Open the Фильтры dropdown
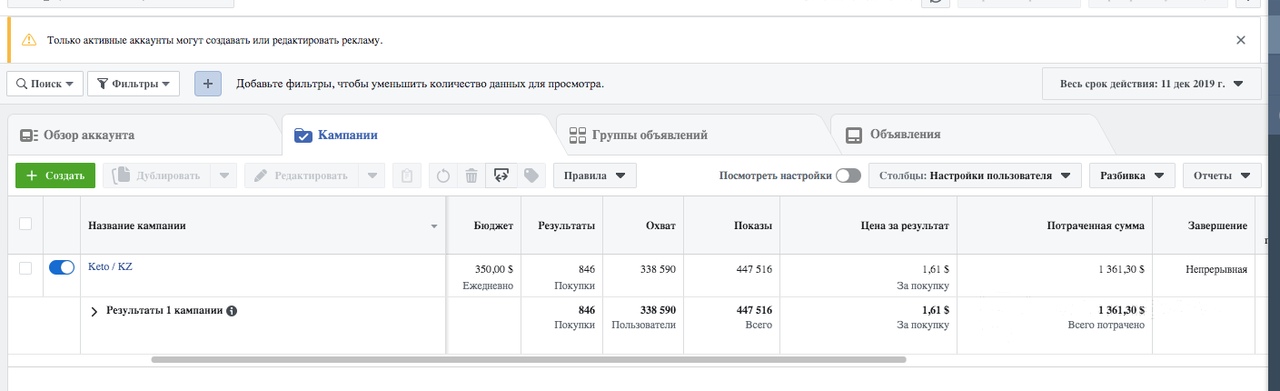This screenshot has width=1280, height=391. tap(133, 84)
